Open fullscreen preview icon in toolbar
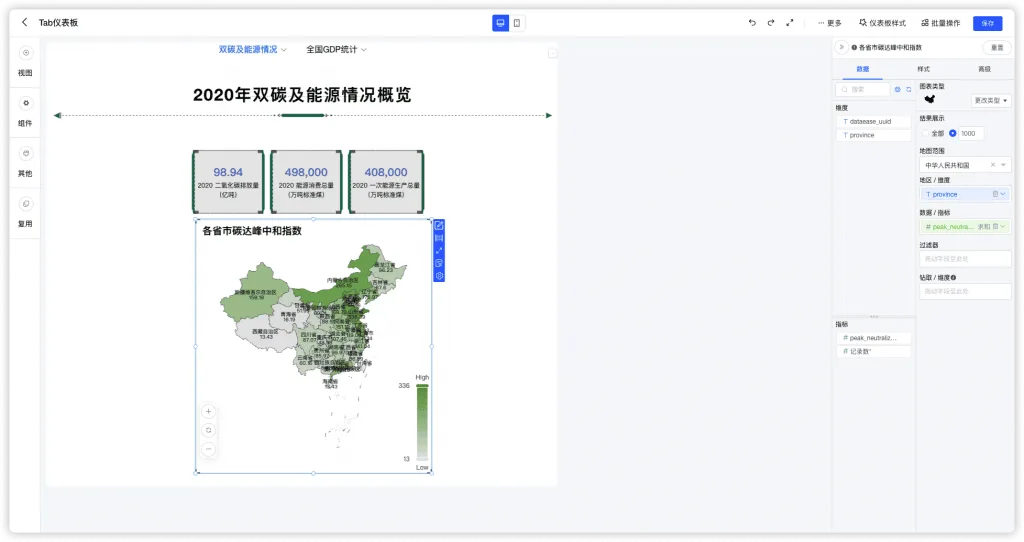 [x=790, y=23]
